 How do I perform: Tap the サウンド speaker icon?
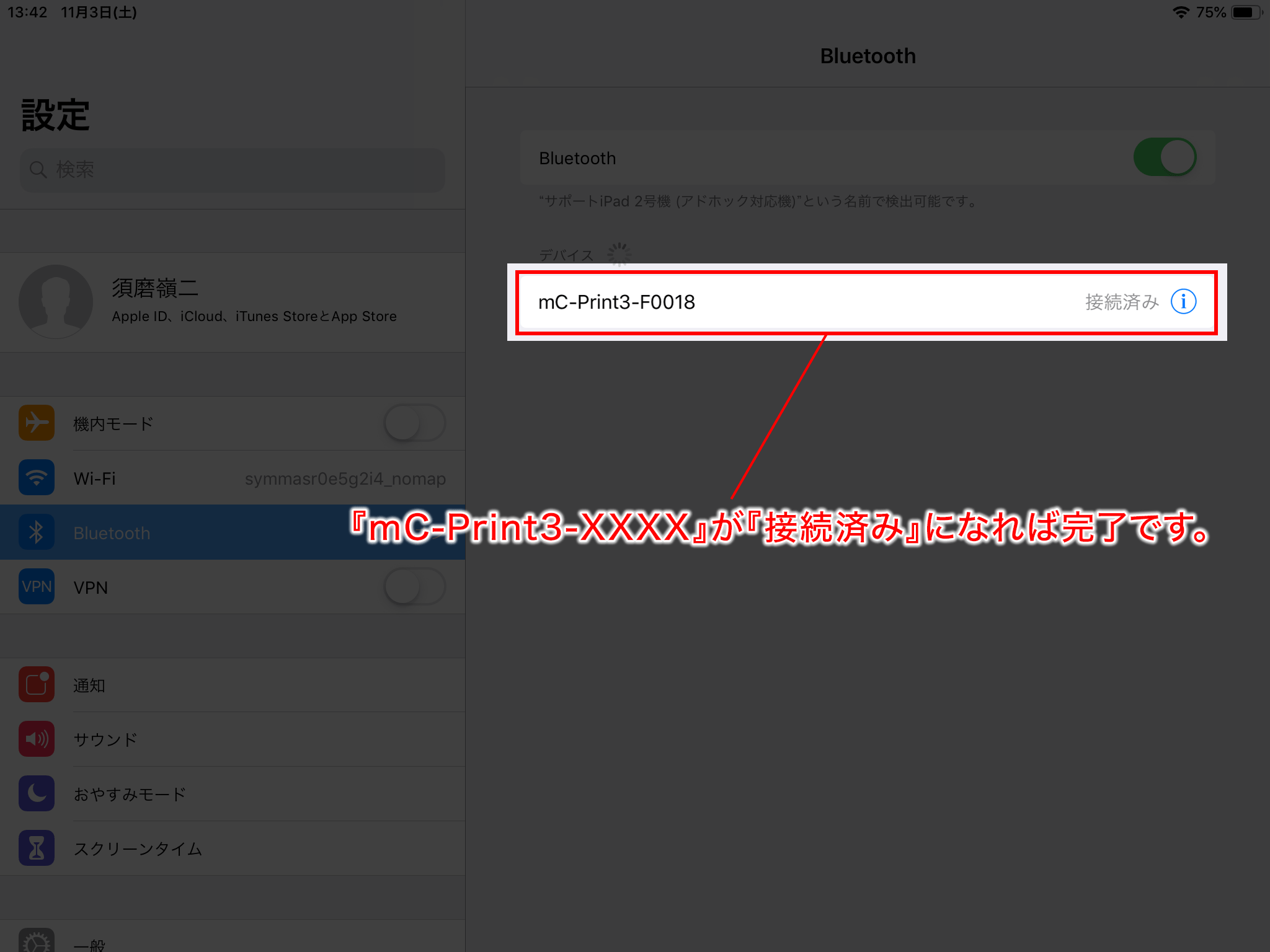[x=37, y=739]
